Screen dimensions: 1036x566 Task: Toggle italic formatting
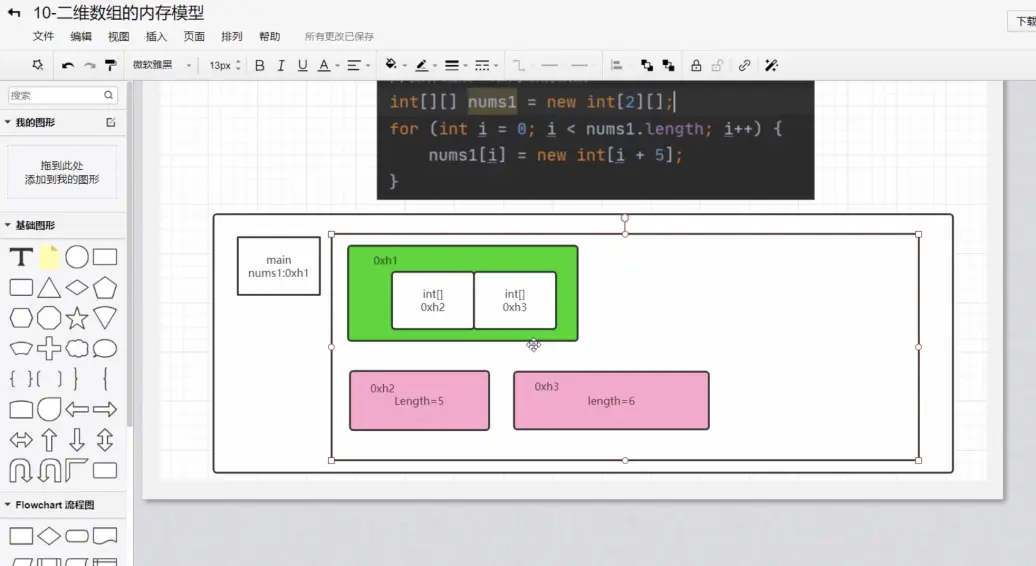click(281, 65)
